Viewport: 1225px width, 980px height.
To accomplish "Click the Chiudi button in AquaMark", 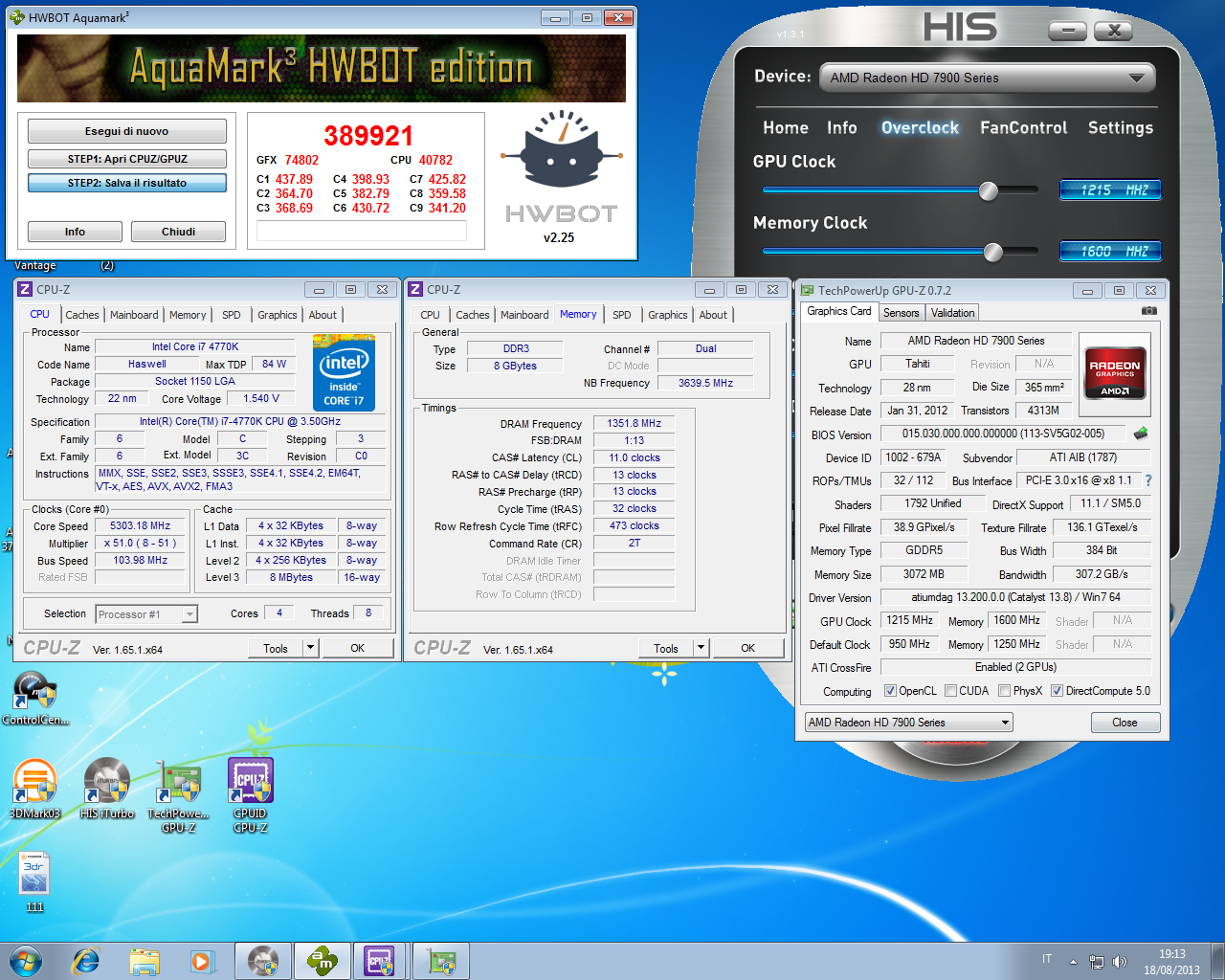I will click(178, 232).
